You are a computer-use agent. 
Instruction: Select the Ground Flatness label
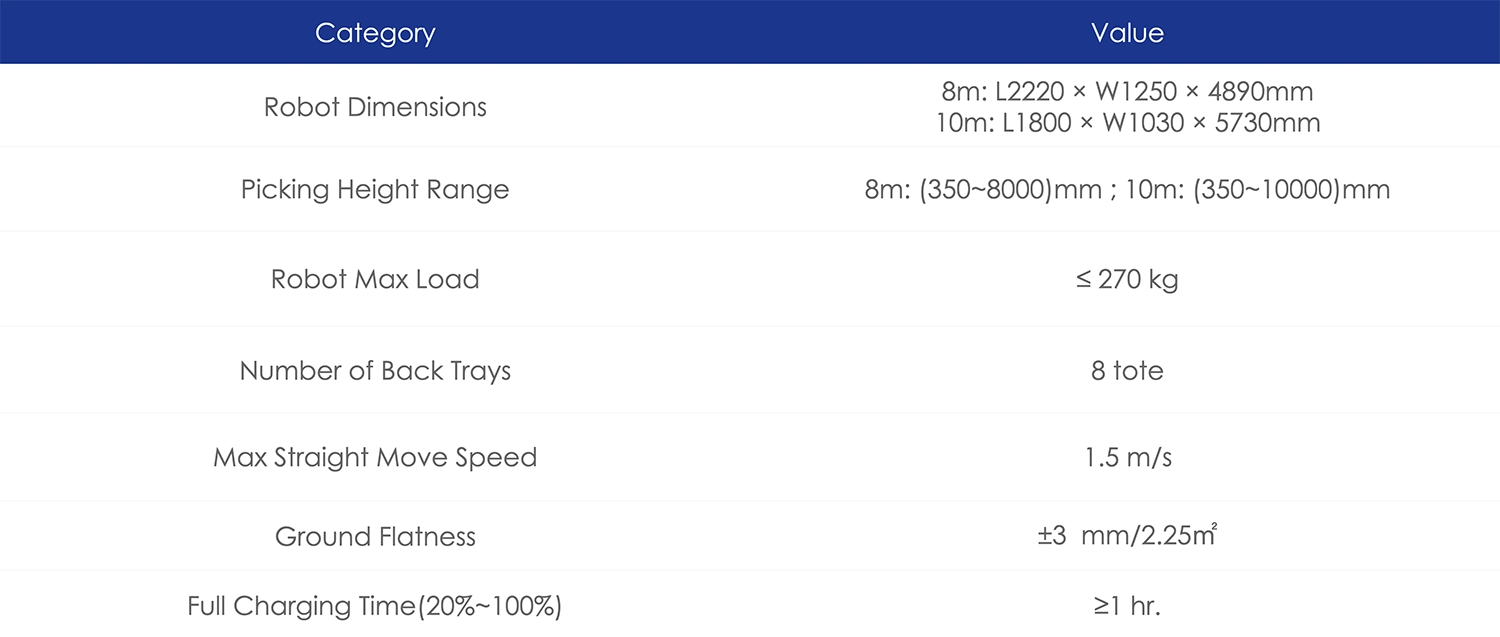coord(375,537)
